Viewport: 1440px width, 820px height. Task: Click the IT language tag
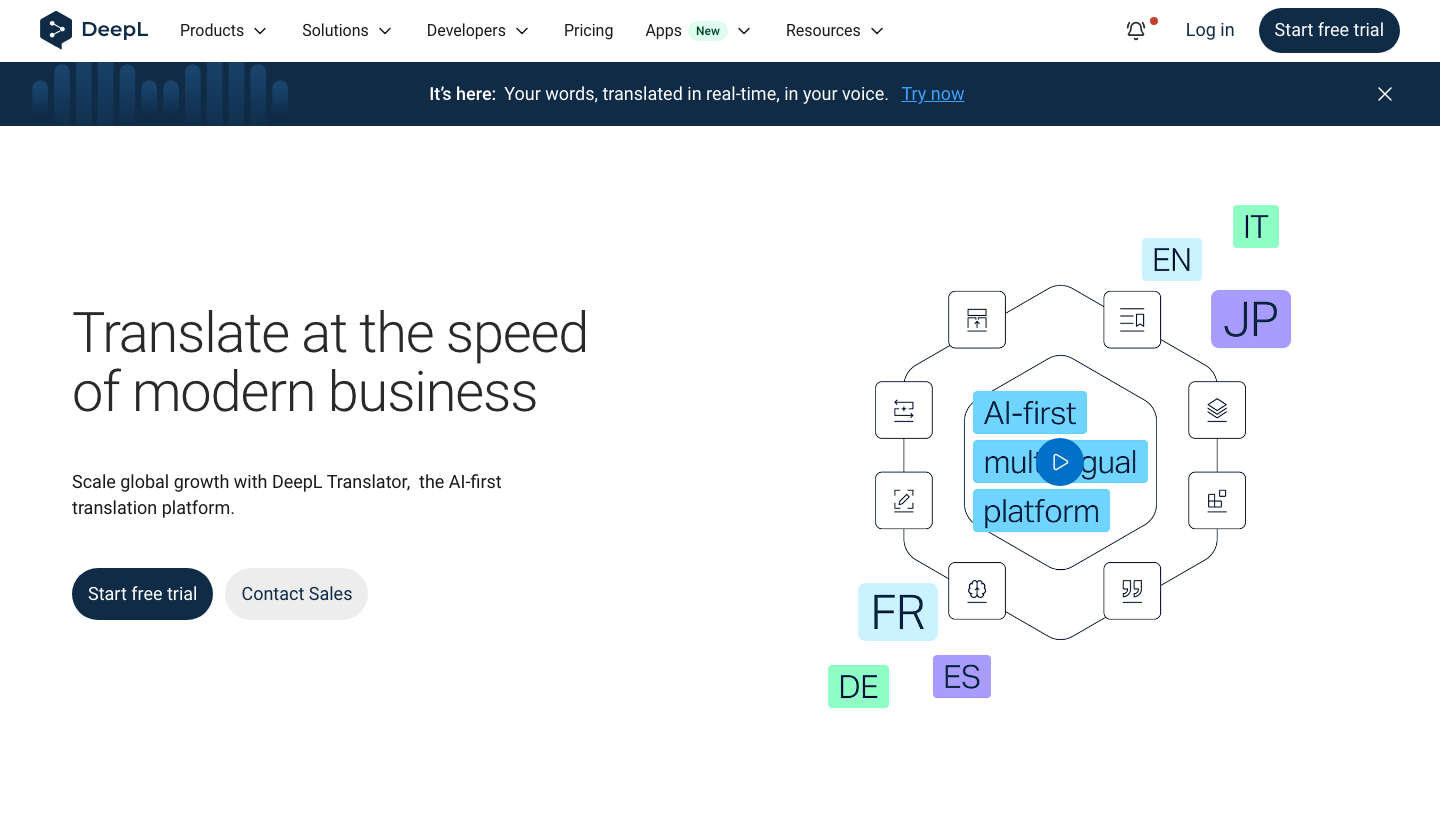(x=1256, y=227)
